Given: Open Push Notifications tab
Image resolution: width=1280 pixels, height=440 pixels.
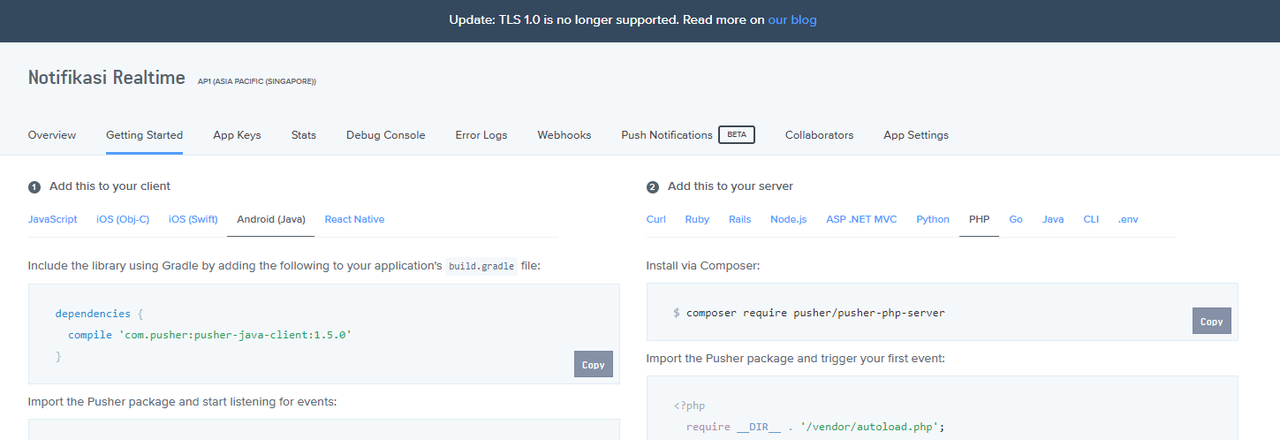Looking at the screenshot, I should click(x=667, y=135).
